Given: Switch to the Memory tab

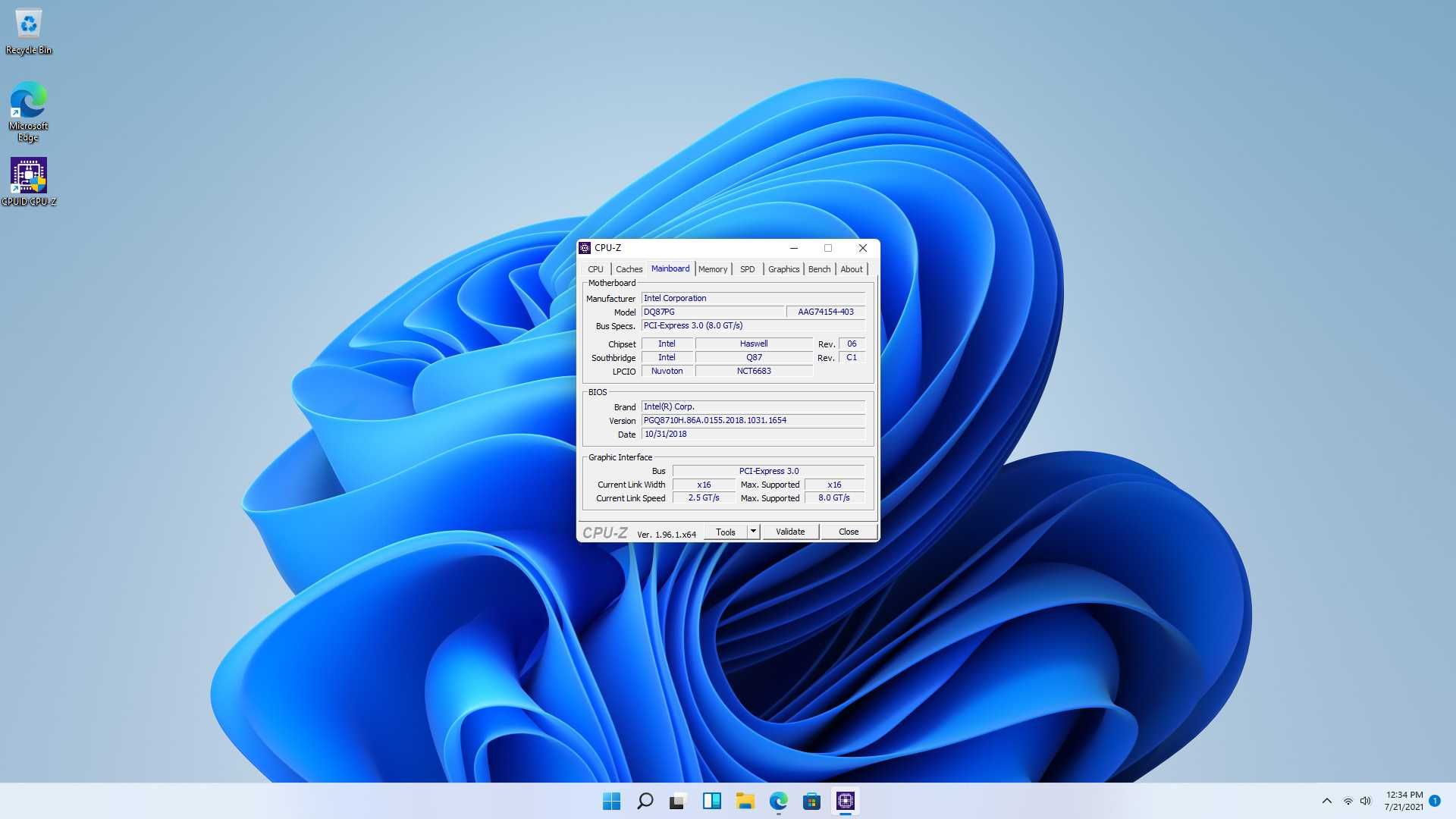Looking at the screenshot, I should pos(712,268).
